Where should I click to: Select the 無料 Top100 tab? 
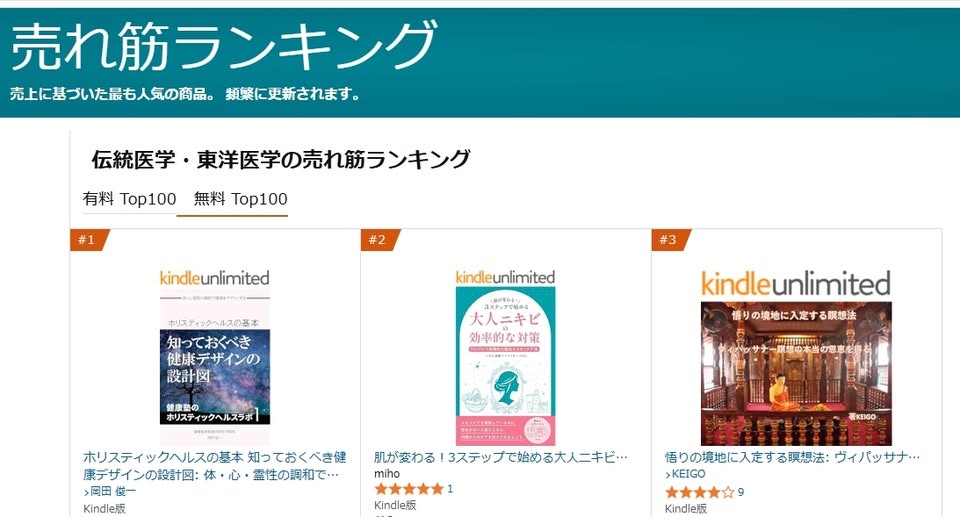(240, 199)
